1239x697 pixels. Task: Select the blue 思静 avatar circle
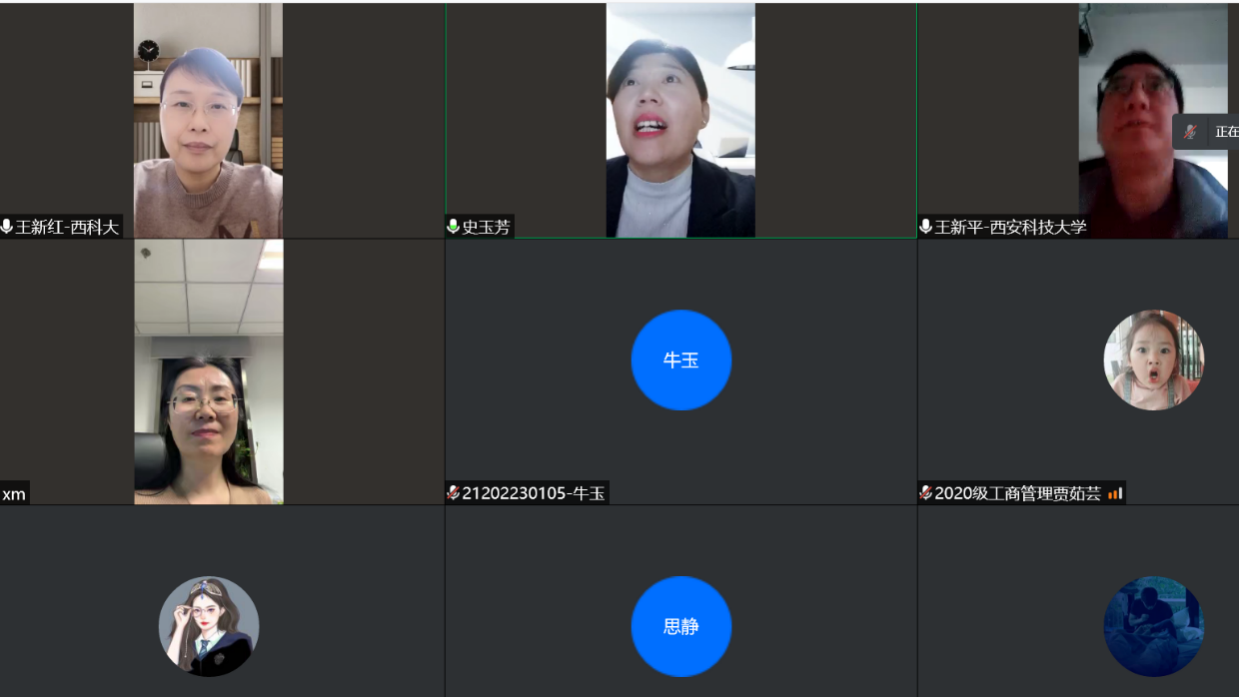pyautogui.click(x=681, y=627)
